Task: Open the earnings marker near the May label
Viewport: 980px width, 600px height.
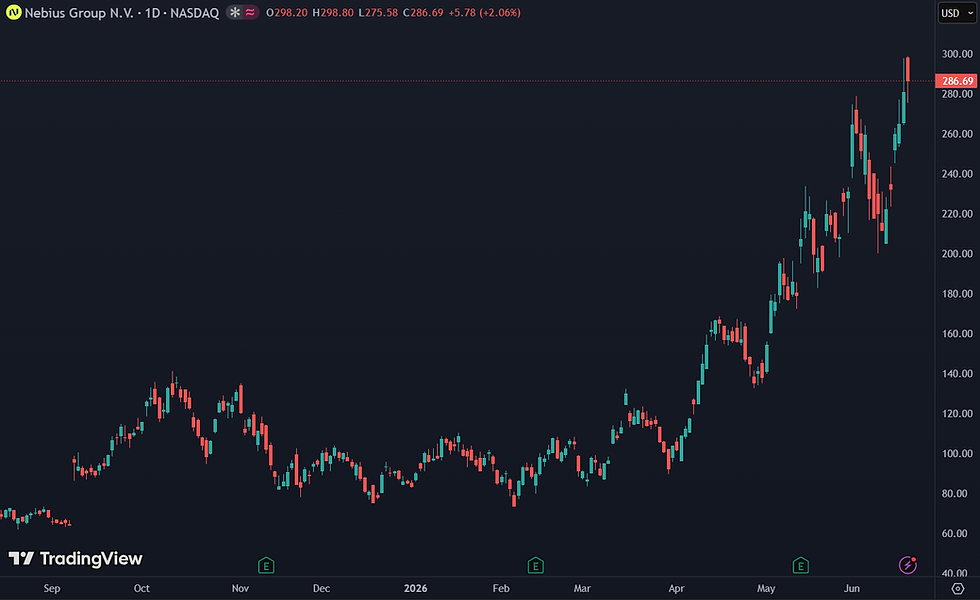Action: point(801,566)
